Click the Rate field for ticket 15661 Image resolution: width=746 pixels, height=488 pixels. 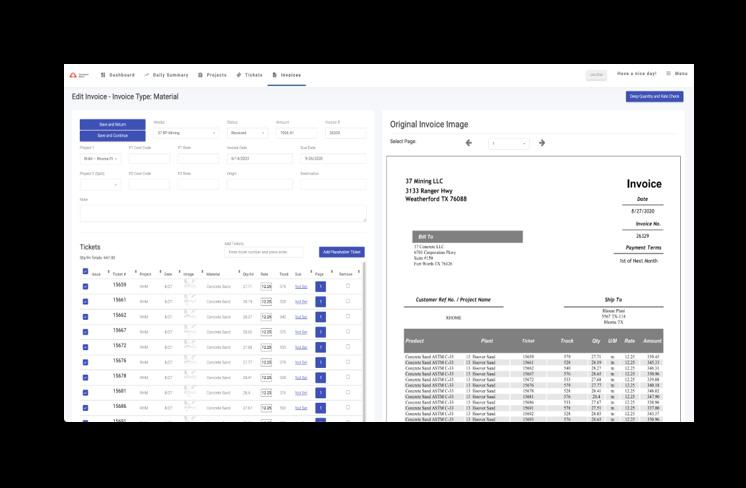click(x=266, y=302)
